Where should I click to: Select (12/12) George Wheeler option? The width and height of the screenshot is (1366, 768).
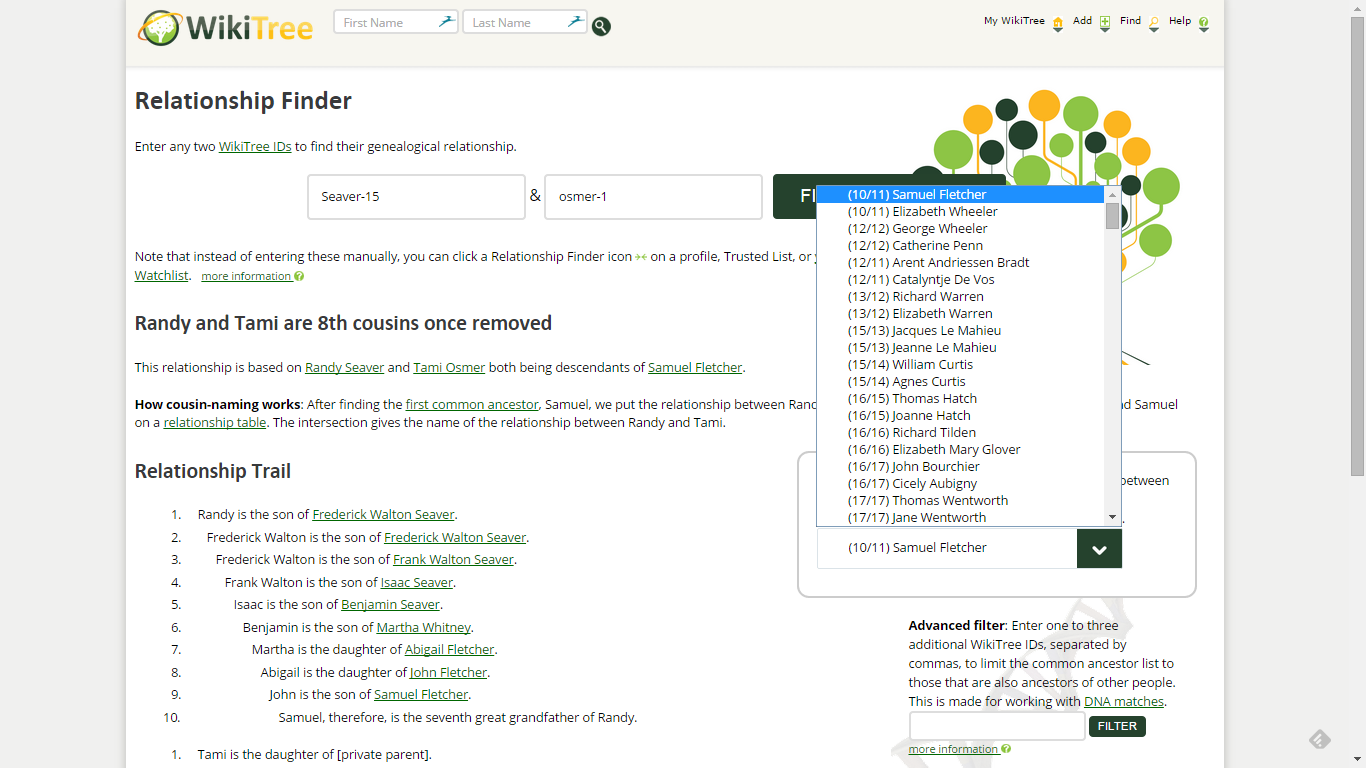pyautogui.click(x=961, y=228)
